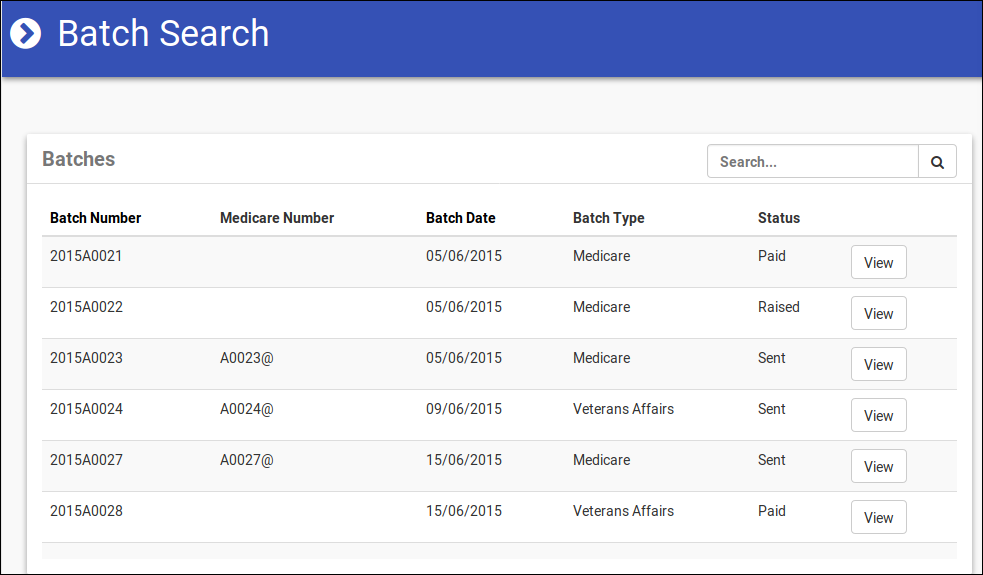The width and height of the screenshot is (983, 575).
Task: Click the arrow icon beside Batch Search title
Action: 25,34
